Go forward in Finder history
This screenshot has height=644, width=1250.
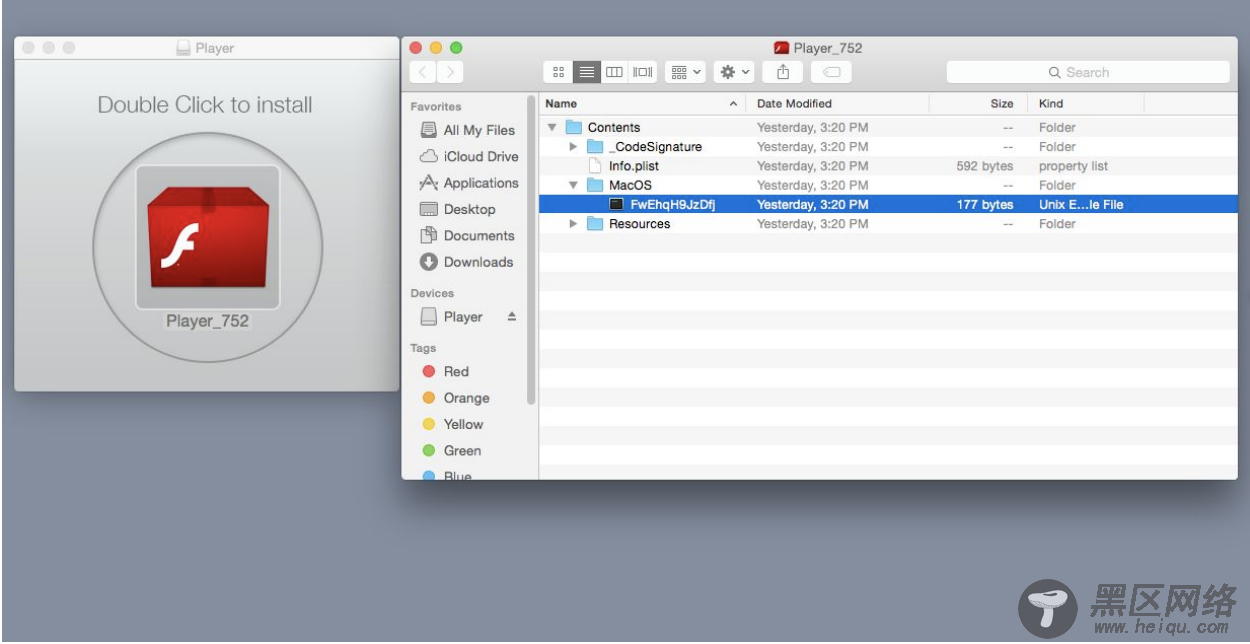pyautogui.click(x=450, y=72)
